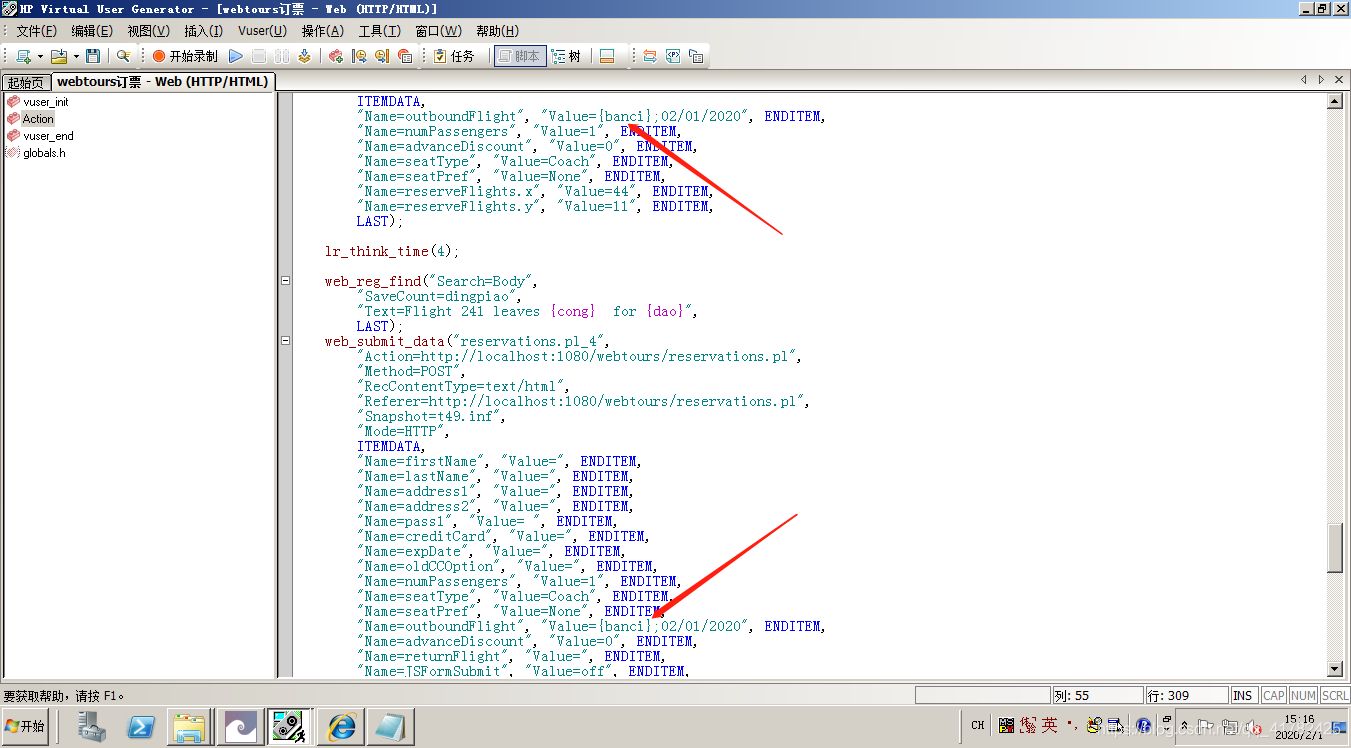Click the Stop replay square icon
Image resolution: width=1351 pixels, height=748 pixels.
click(259, 56)
